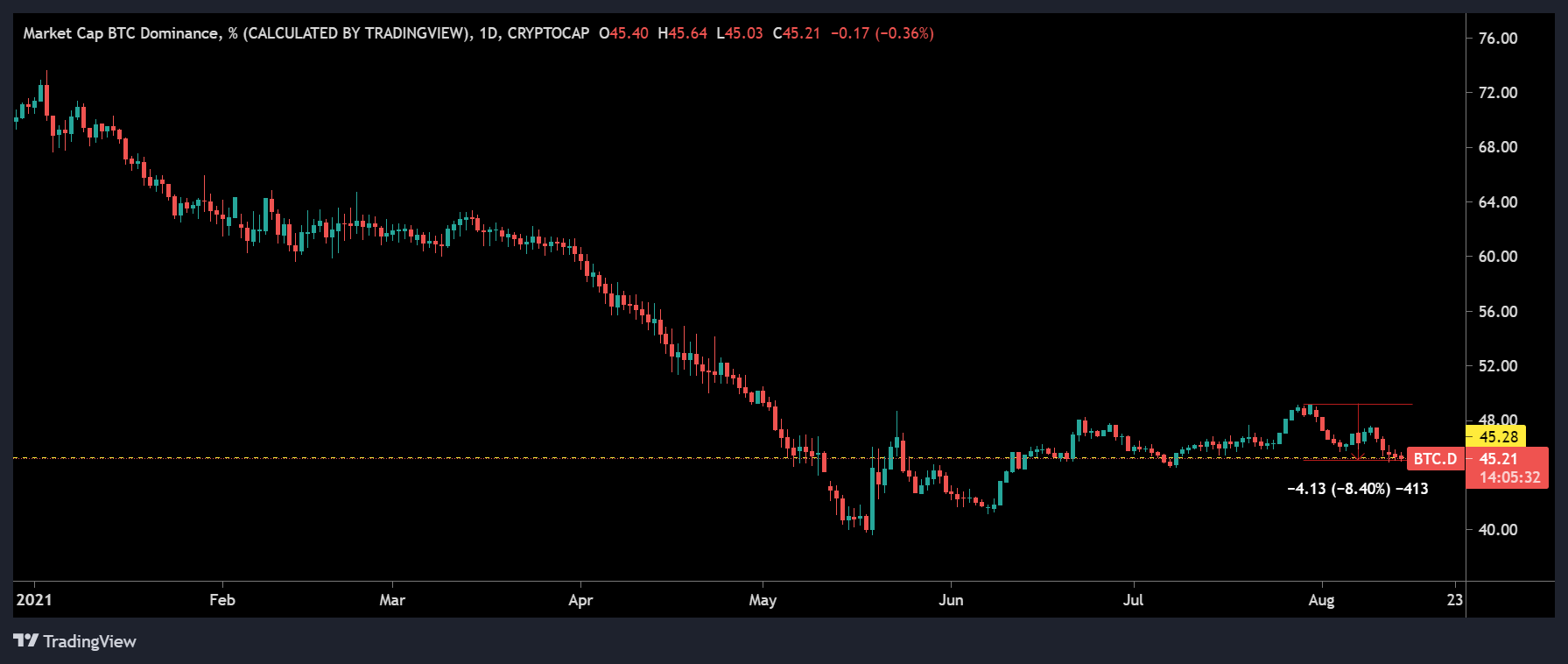
Task: Click the 56.00 price axis label
Action: click(x=1498, y=311)
